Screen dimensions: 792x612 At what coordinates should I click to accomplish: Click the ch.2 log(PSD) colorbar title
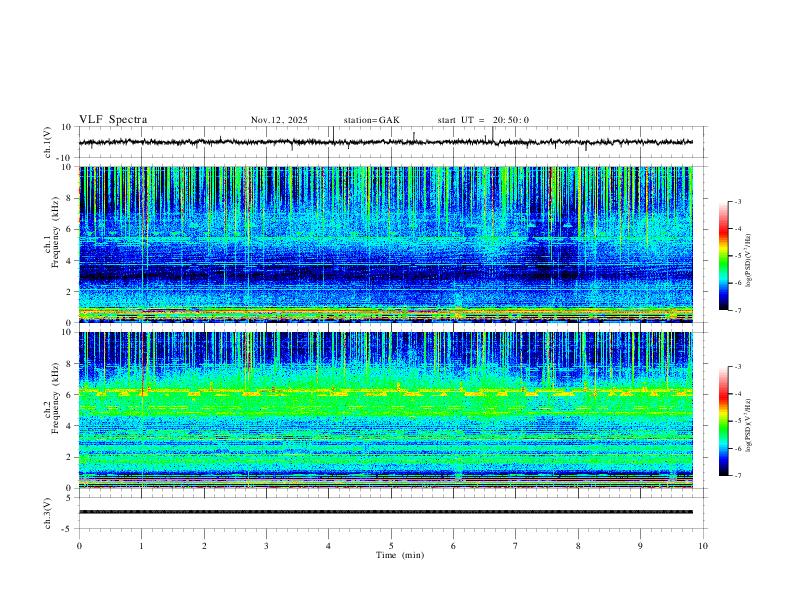pyautogui.click(x=749, y=426)
